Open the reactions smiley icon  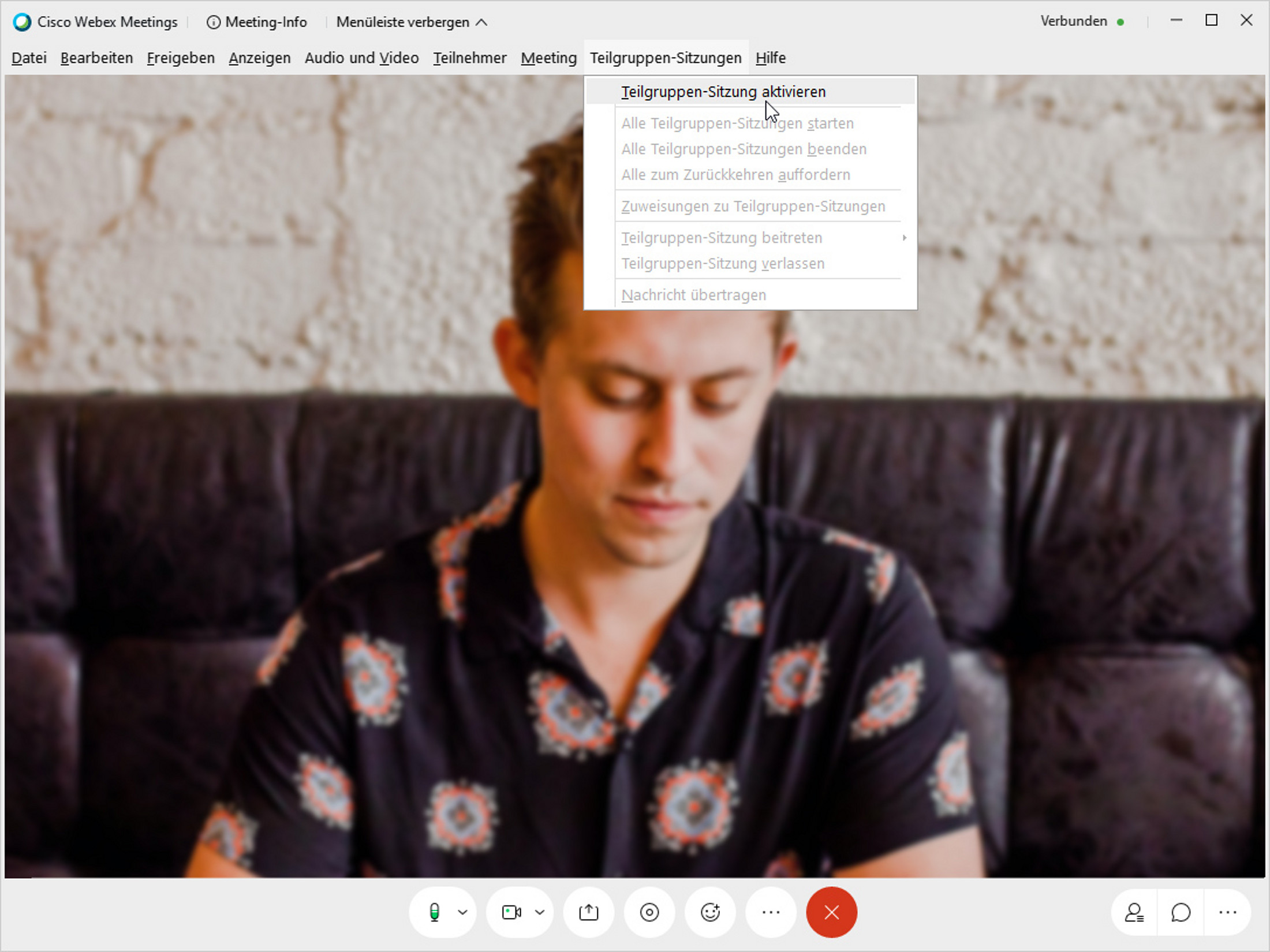coord(710,912)
